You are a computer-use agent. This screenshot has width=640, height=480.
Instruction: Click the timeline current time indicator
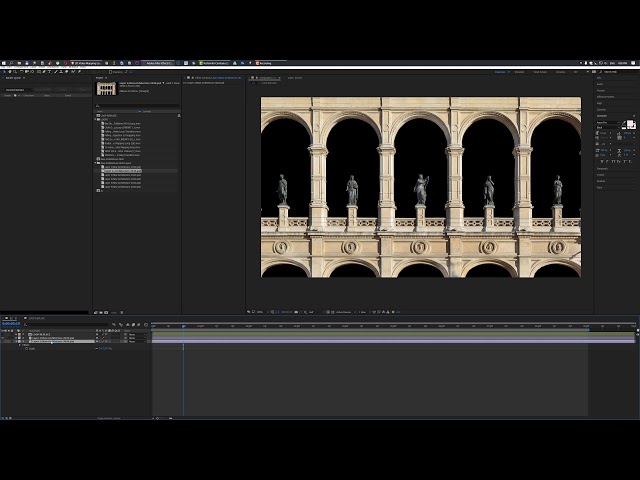183,326
